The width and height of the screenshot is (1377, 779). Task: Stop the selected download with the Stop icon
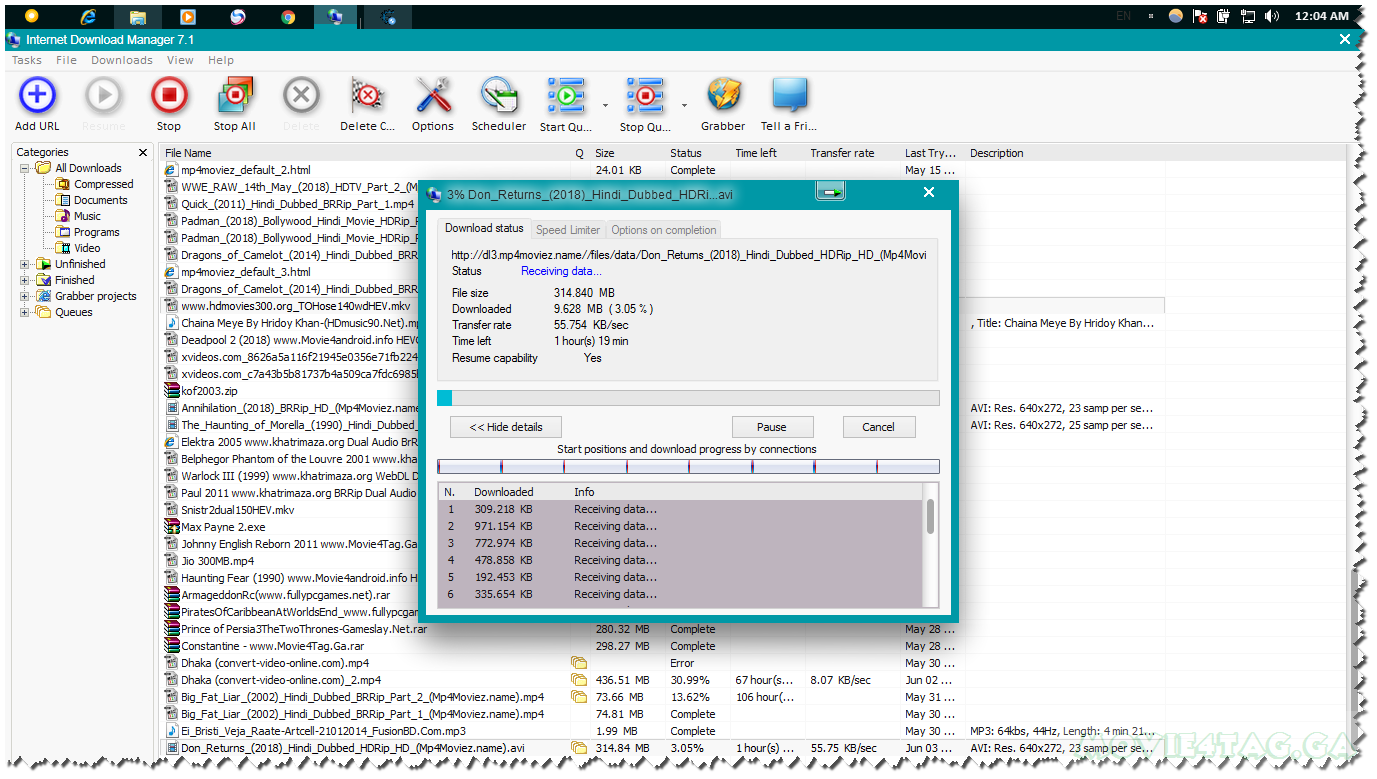[169, 97]
